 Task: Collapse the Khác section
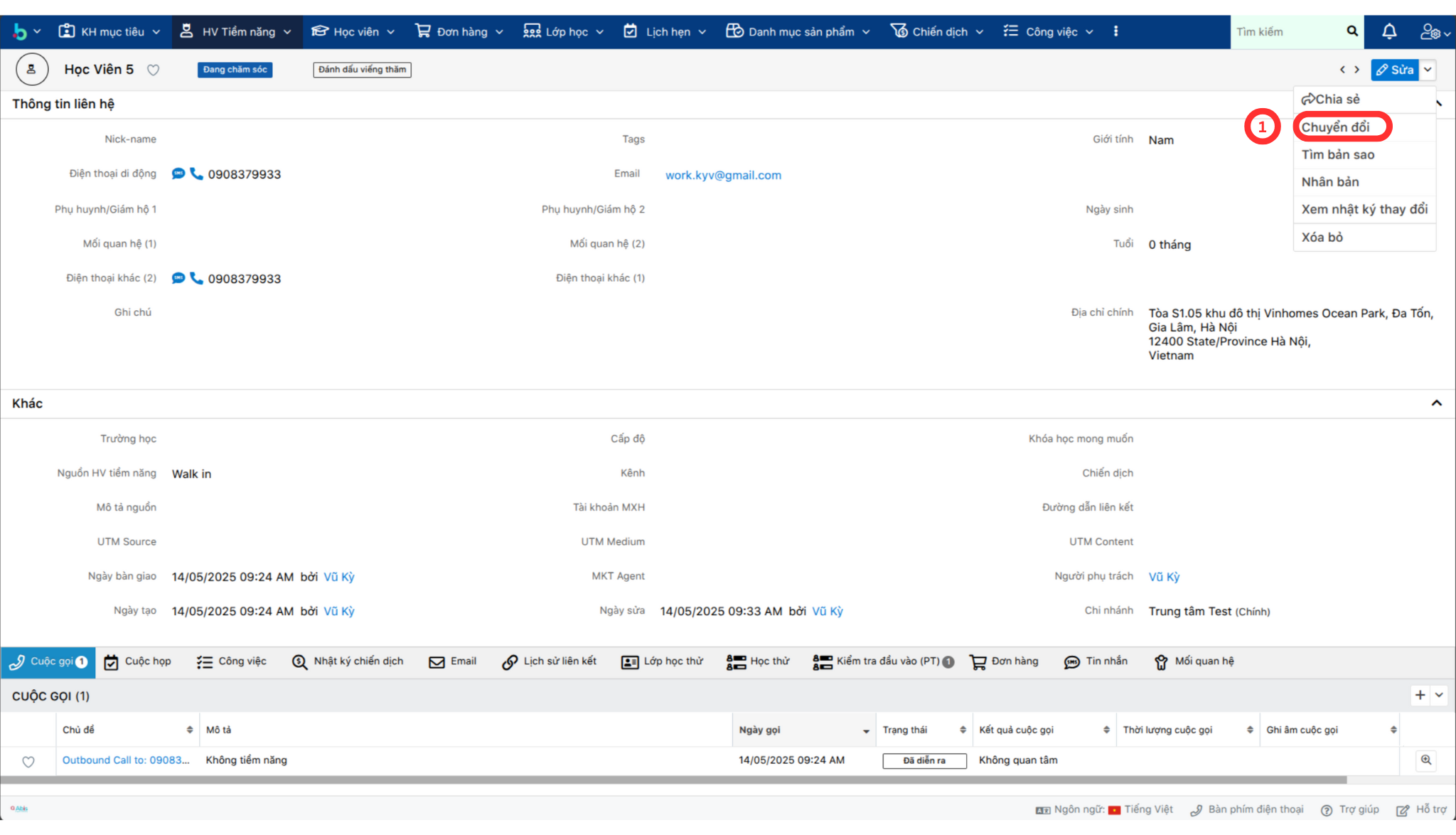(x=1436, y=403)
